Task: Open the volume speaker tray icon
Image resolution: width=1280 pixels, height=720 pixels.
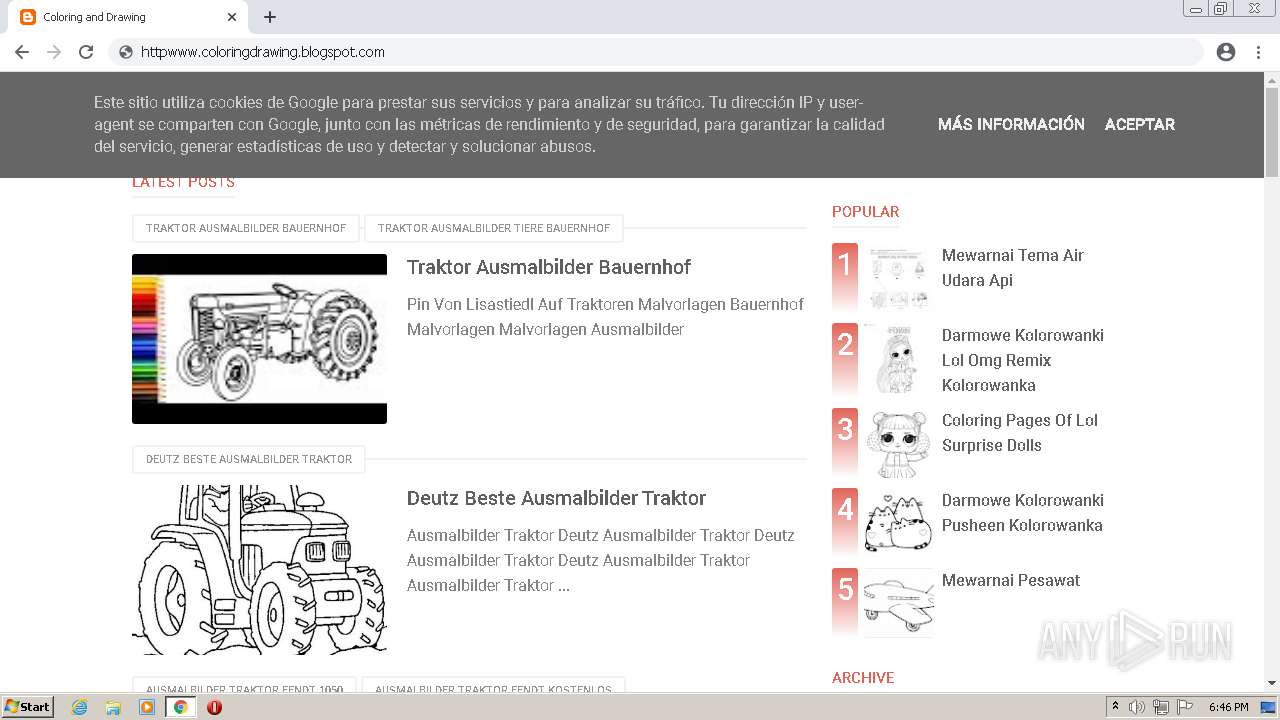Action: (x=1137, y=707)
